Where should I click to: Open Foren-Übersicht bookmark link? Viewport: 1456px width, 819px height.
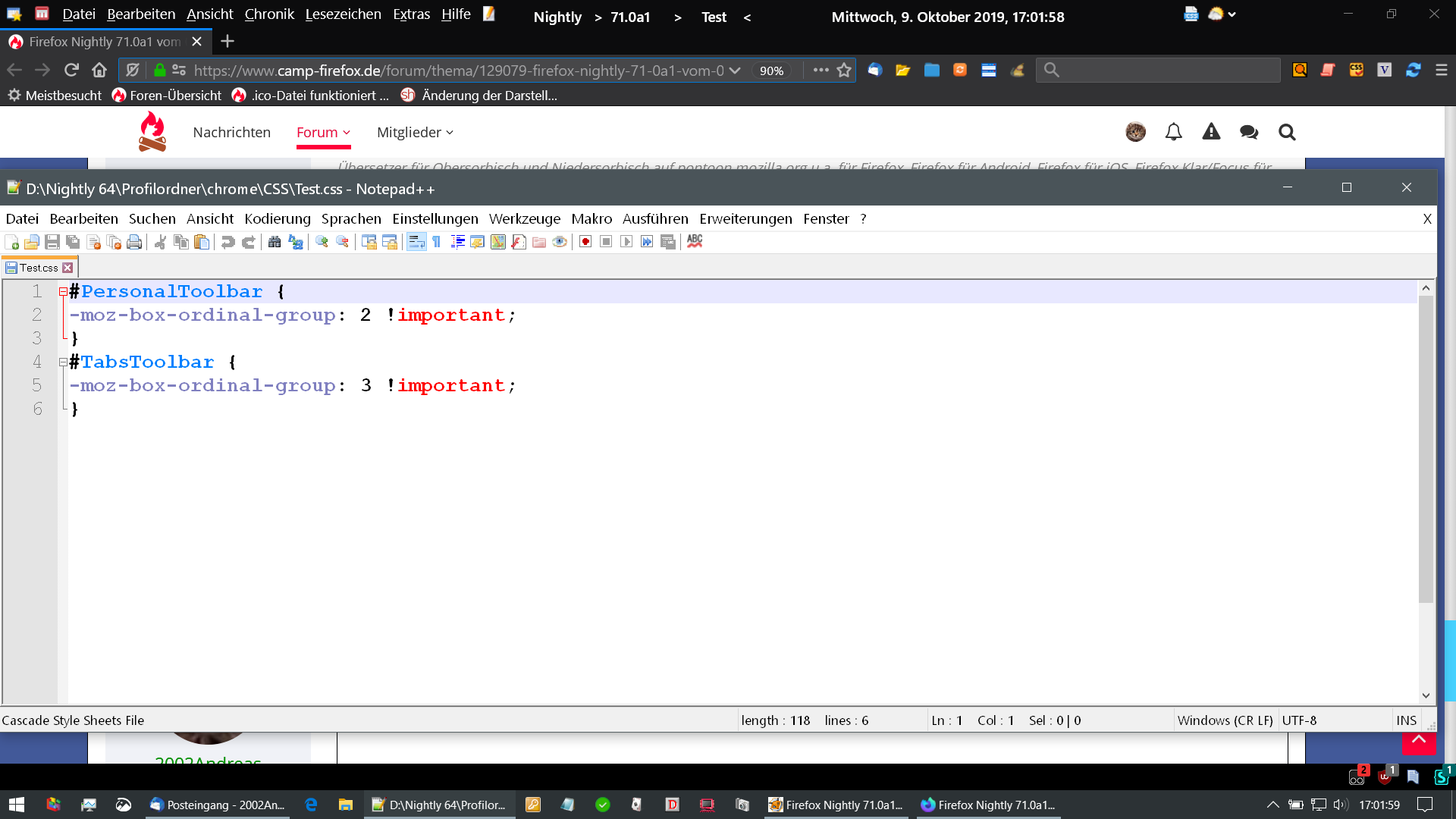[x=167, y=96]
